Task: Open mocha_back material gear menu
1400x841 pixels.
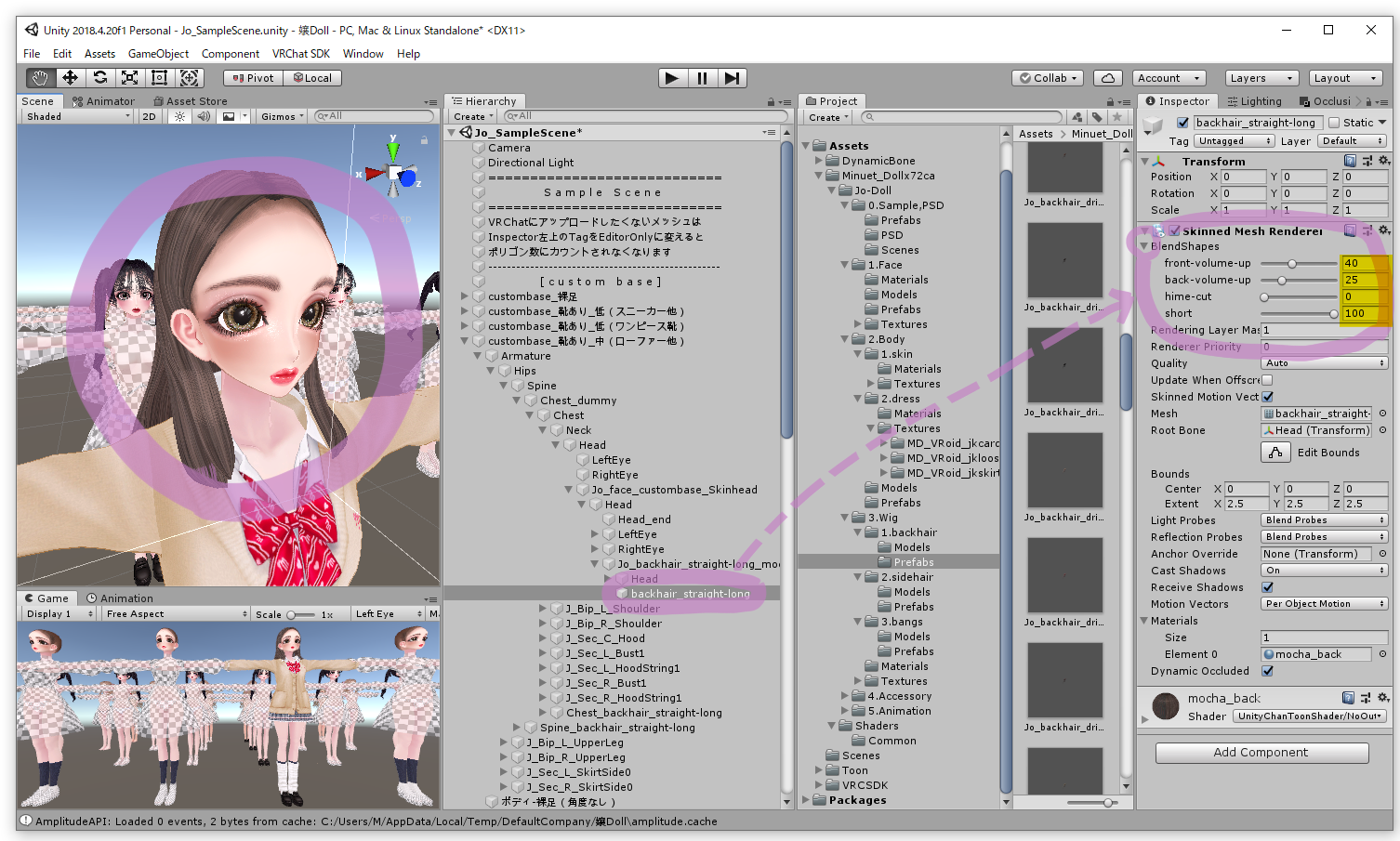Action: [1383, 697]
